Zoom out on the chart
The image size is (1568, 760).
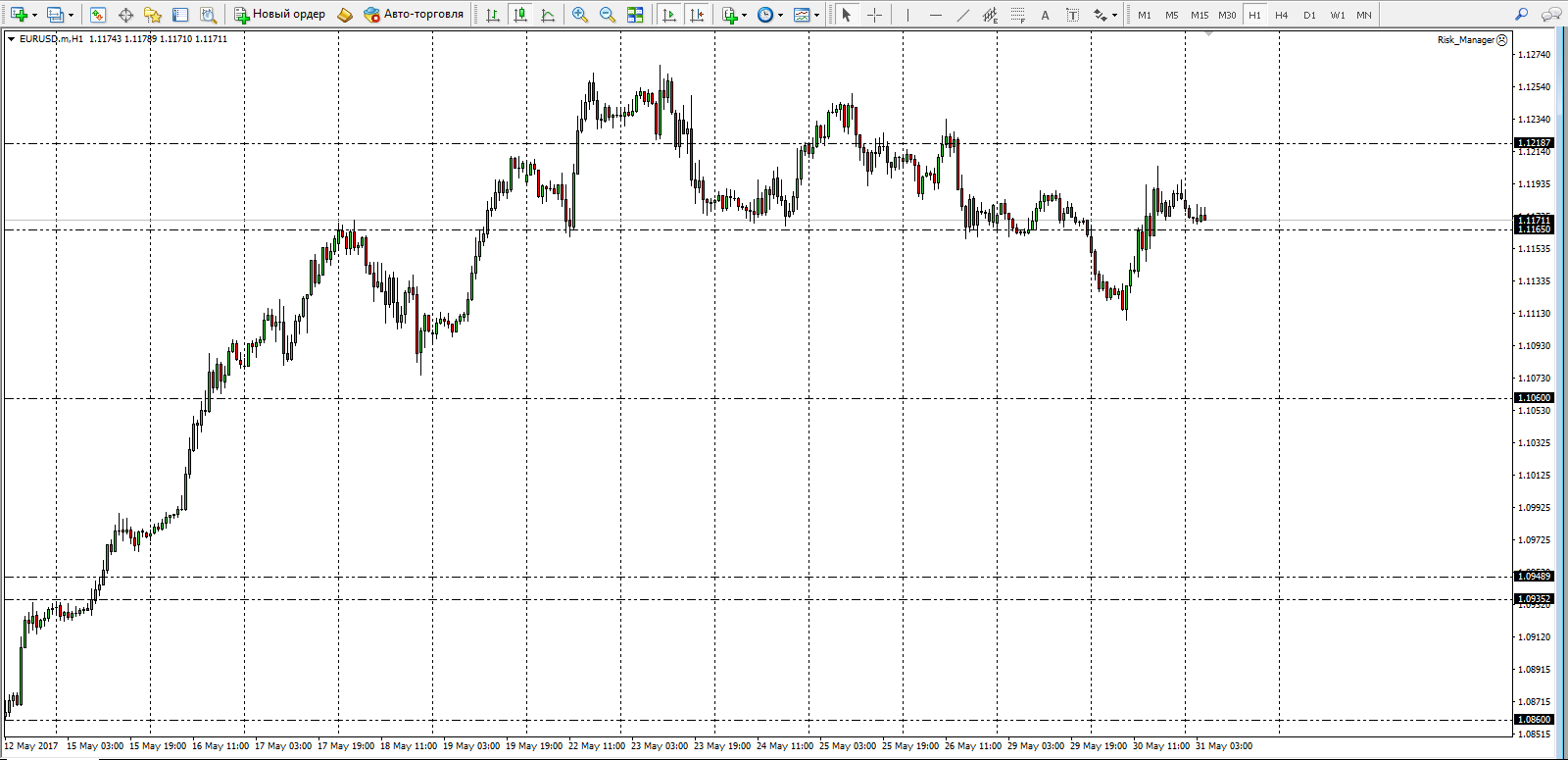[x=608, y=15]
